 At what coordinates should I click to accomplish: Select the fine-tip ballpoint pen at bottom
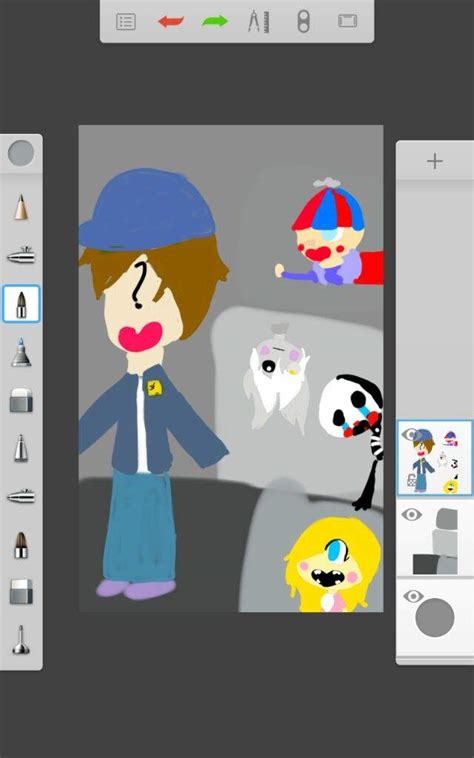[21, 640]
